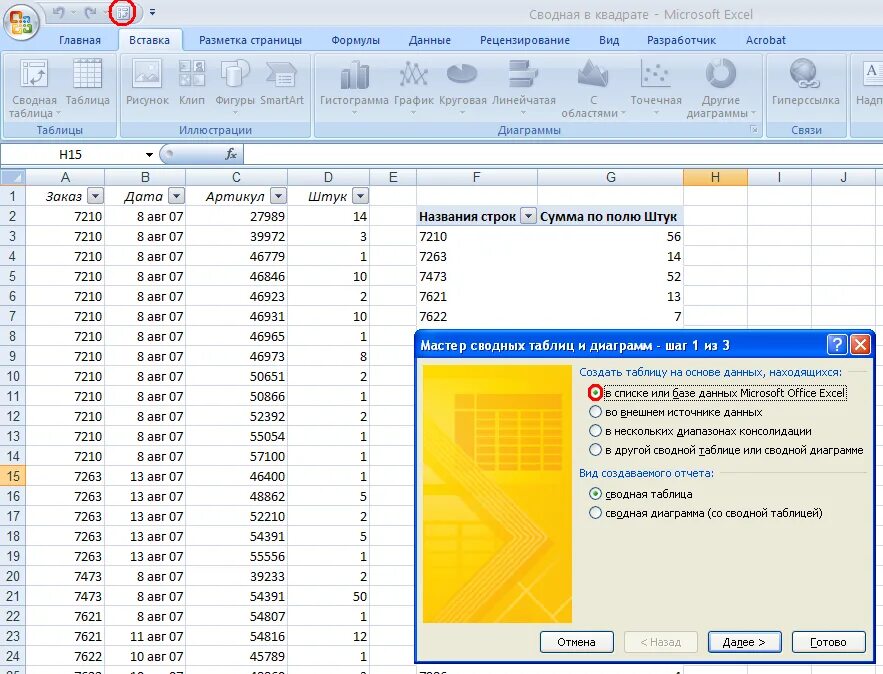
Task: Switch to the Рецензирование tab
Action: pyautogui.click(x=525, y=40)
